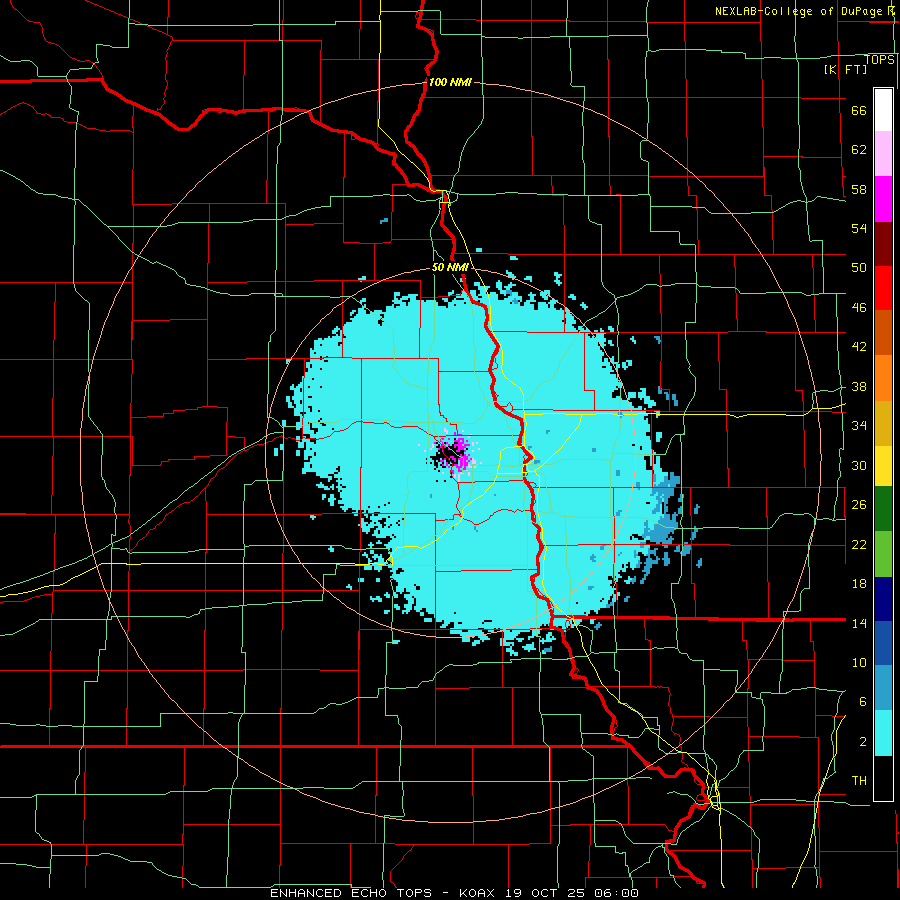The width and height of the screenshot is (900, 900).
Task: Click the 2 legend value
Action: pos(862,741)
